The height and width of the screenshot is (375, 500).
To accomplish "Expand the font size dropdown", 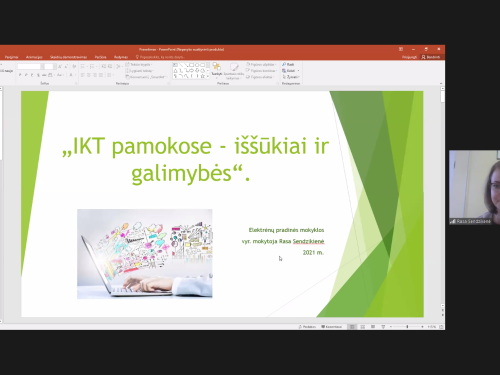I will pos(55,67).
